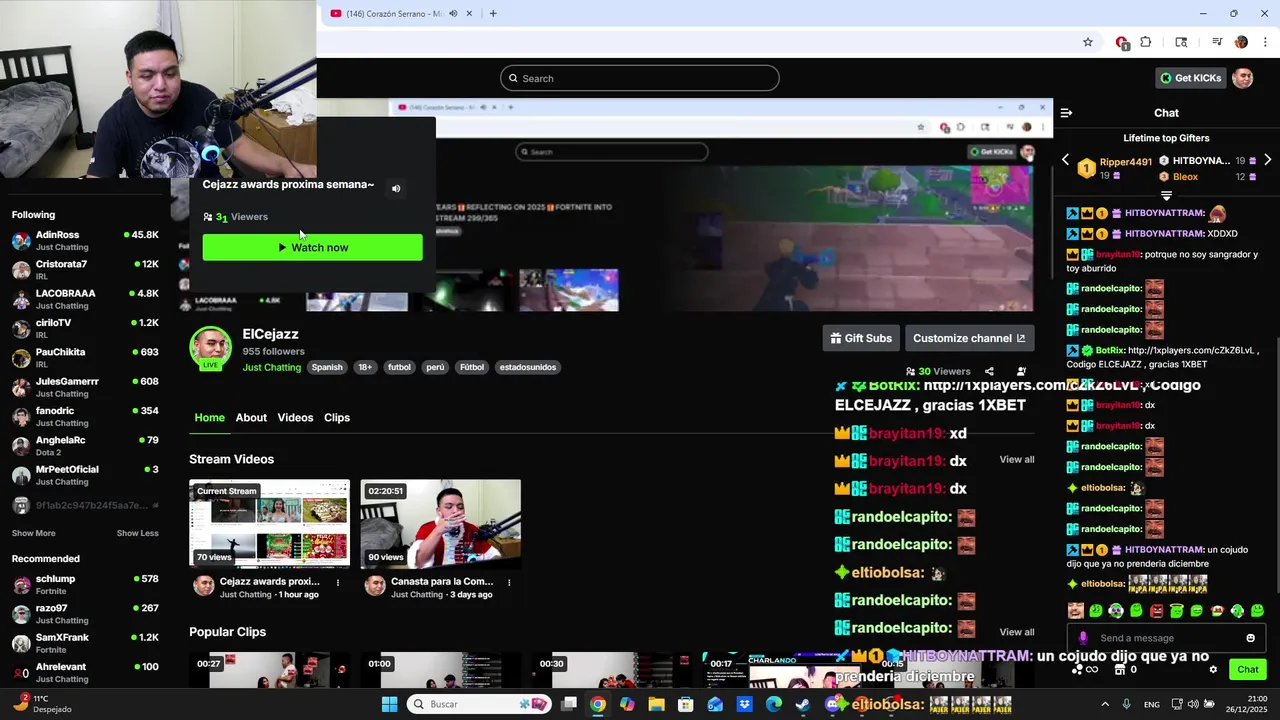The width and height of the screenshot is (1280, 720).
Task: Open the Chrome extensions puzzle icon
Action: click(1146, 42)
